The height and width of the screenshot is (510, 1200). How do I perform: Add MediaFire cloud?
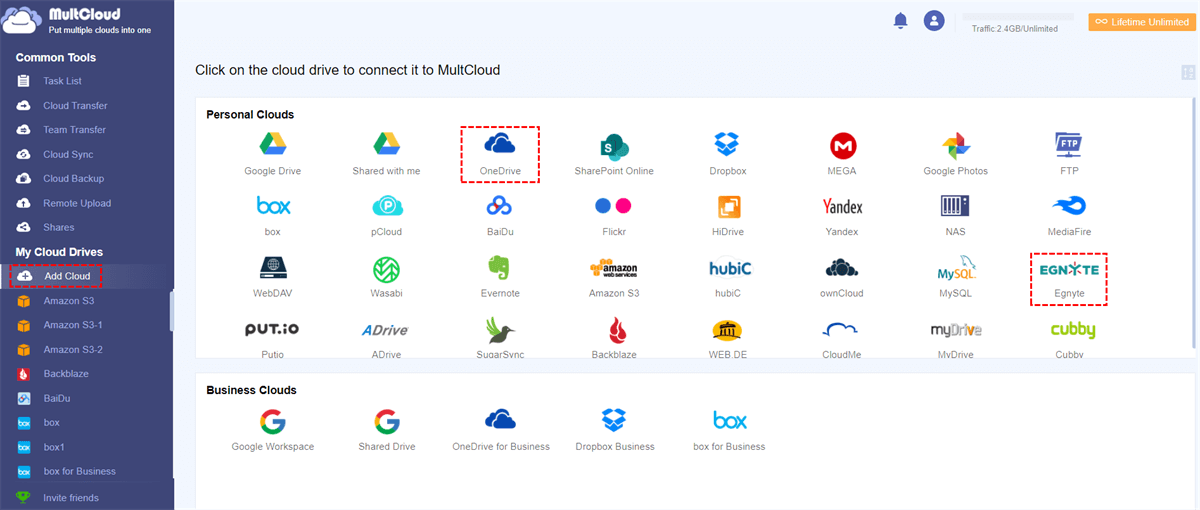pos(1069,215)
